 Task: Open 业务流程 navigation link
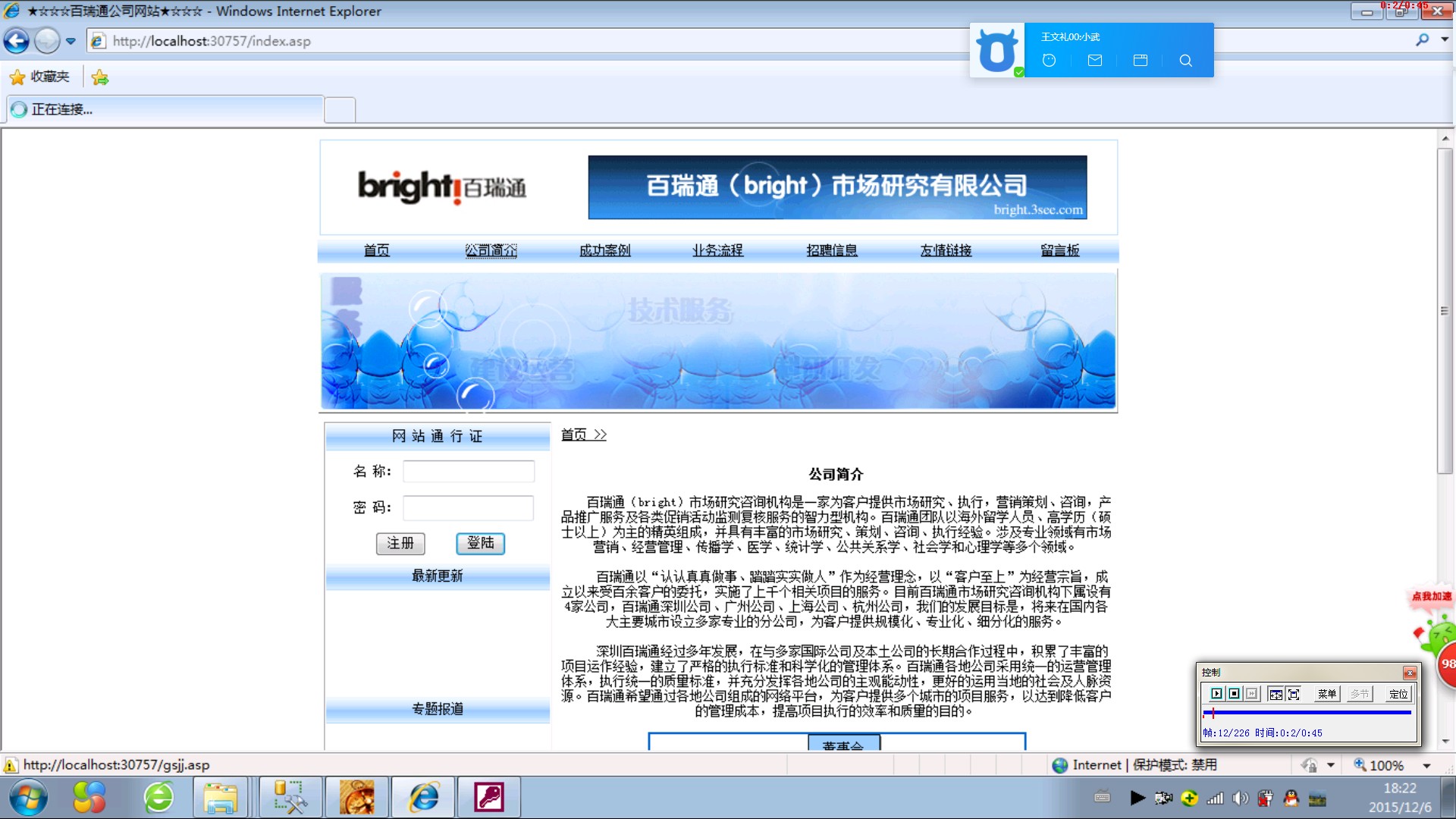(717, 250)
